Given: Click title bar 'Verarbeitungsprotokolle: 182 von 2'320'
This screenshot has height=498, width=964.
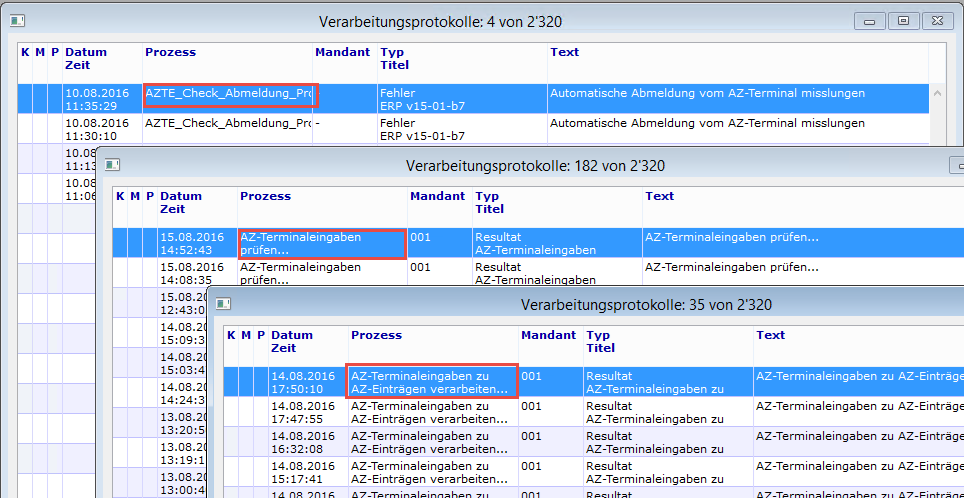Looking at the screenshot, I should [535, 165].
